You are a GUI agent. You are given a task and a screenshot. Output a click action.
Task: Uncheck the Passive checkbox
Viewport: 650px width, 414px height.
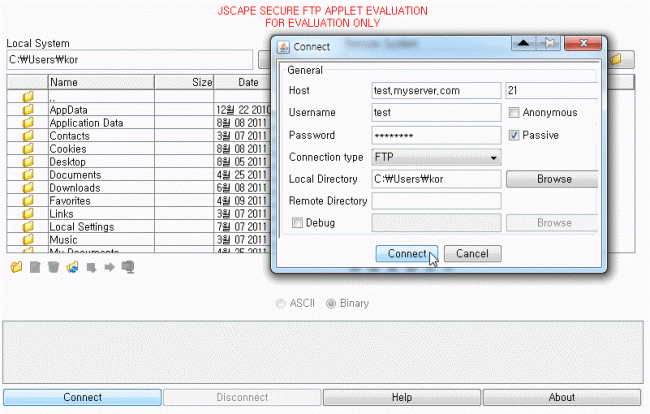515,135
